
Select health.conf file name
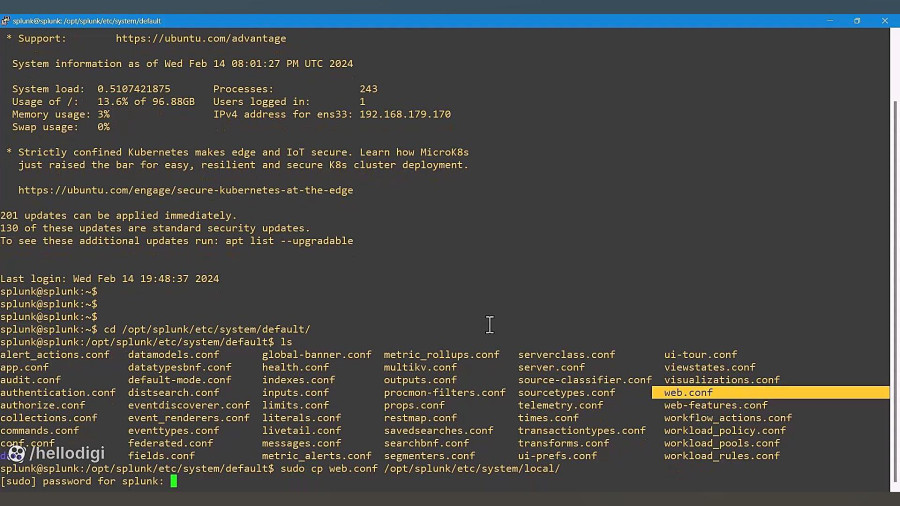tap(296, 367)
